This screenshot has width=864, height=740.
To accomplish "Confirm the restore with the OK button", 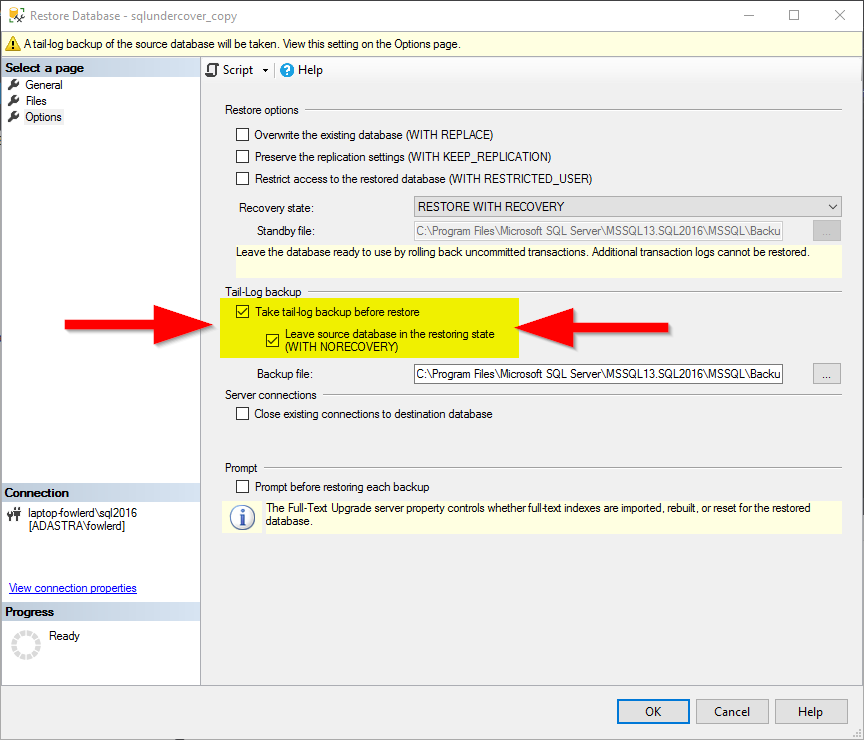I will (652, 711).
